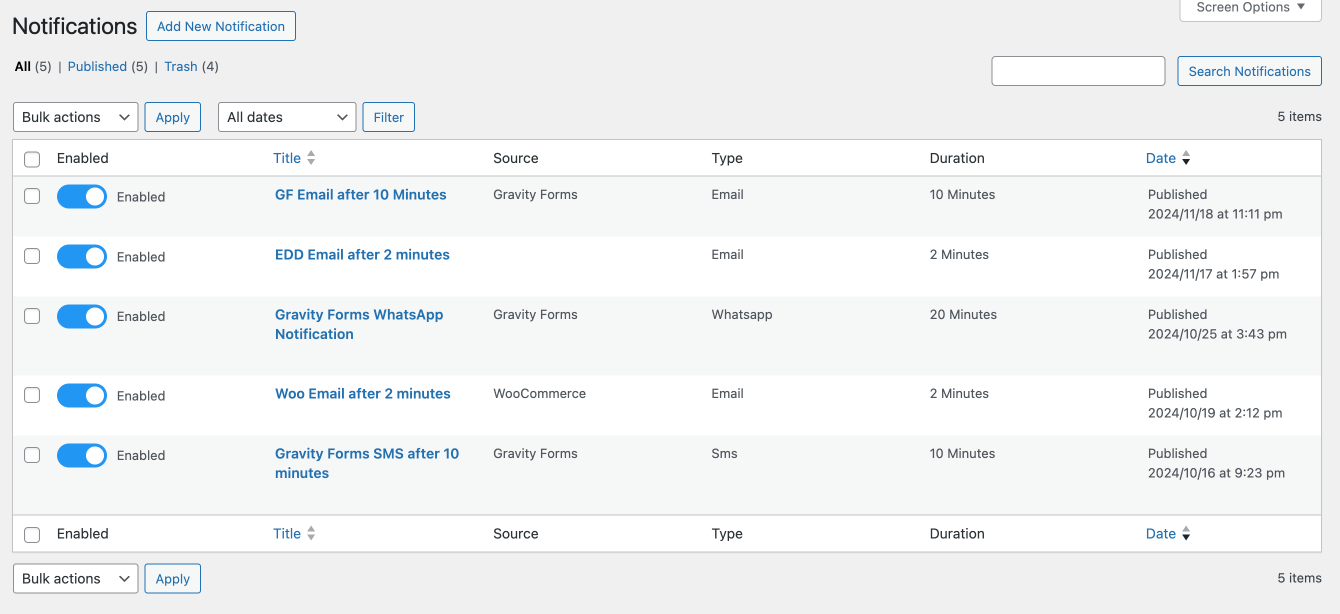1340x614 pixels.
Task: Open the top Bulk actions dropdown
Action: pos(76,117)
